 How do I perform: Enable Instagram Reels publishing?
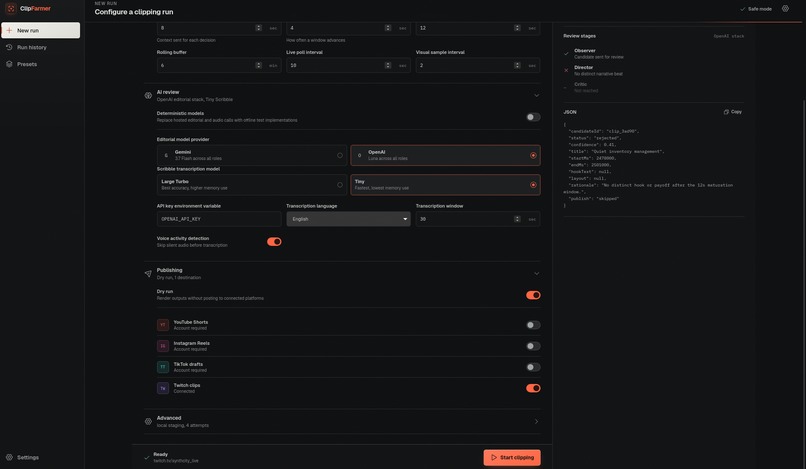533,346
